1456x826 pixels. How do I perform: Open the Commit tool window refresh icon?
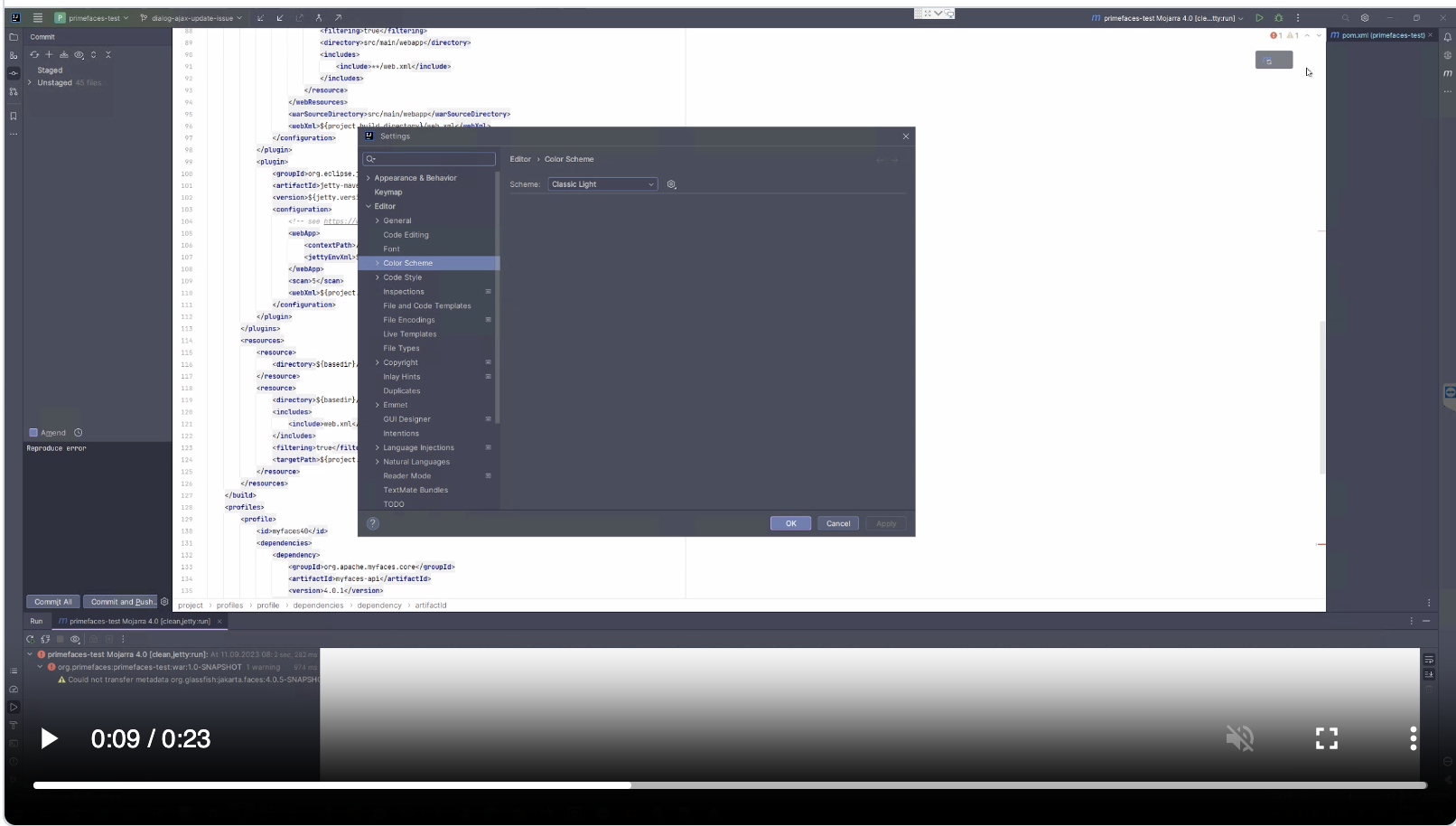[34, 54]
